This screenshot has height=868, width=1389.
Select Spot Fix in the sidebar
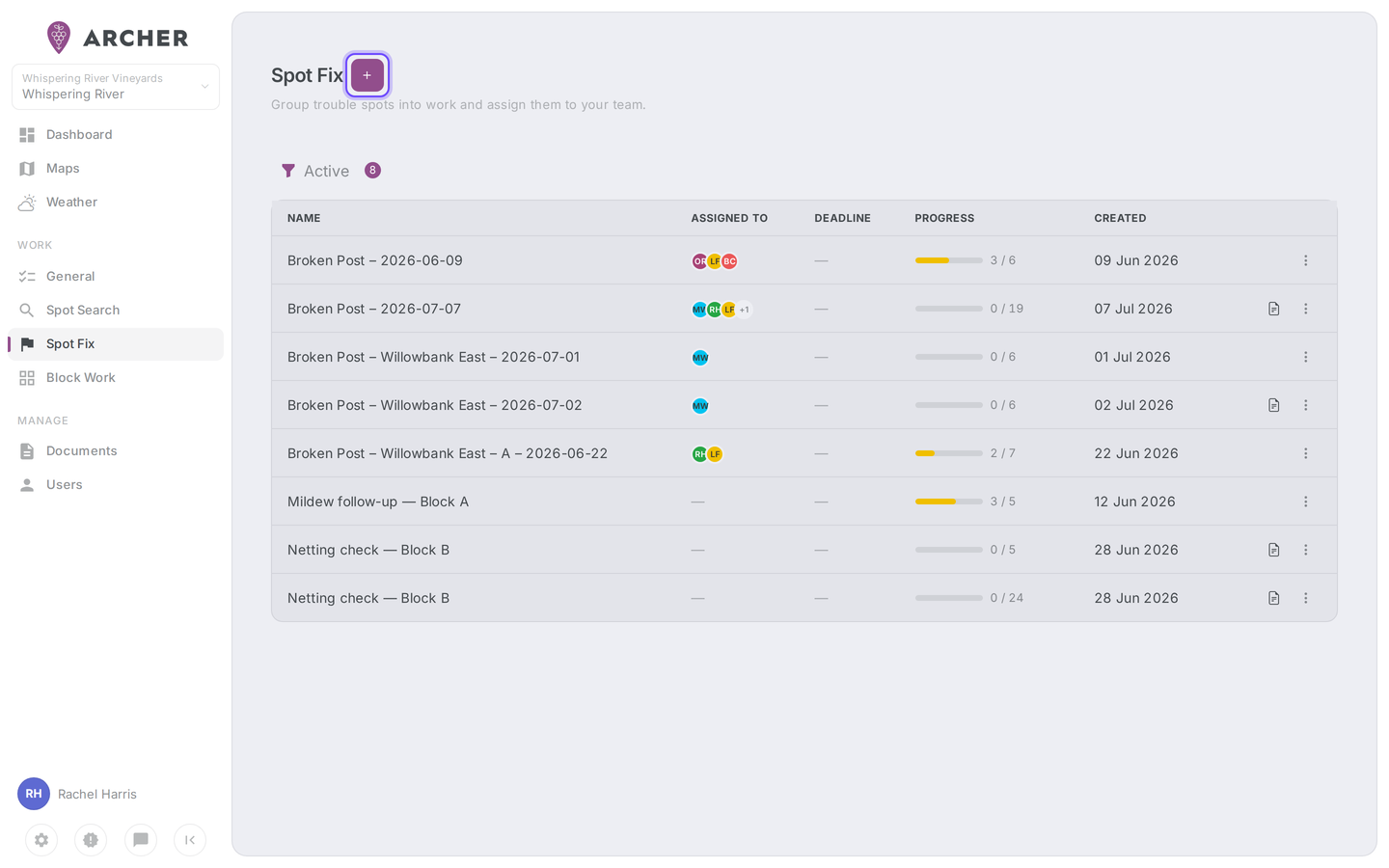pos(116,344)
